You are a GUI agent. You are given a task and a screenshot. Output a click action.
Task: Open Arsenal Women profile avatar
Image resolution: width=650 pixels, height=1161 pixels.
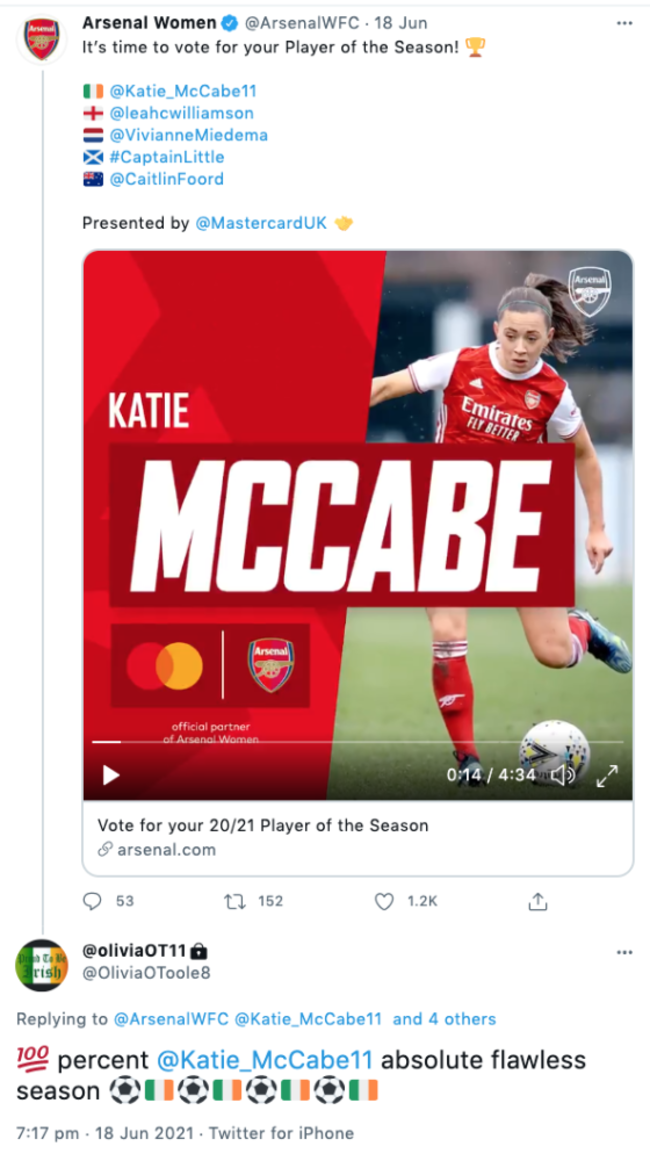point(41,39)
